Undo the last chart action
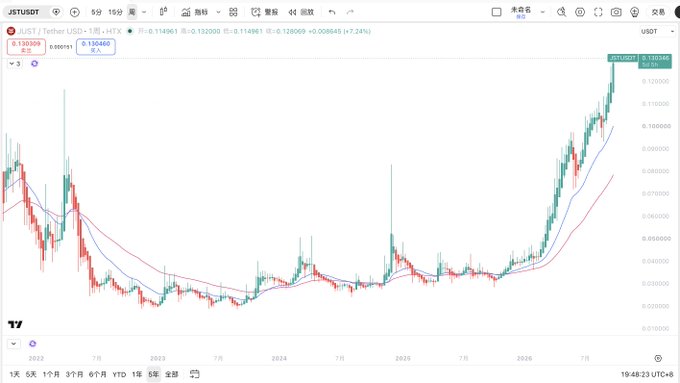Viewport: 680px width, 383px height. [332, 12]
